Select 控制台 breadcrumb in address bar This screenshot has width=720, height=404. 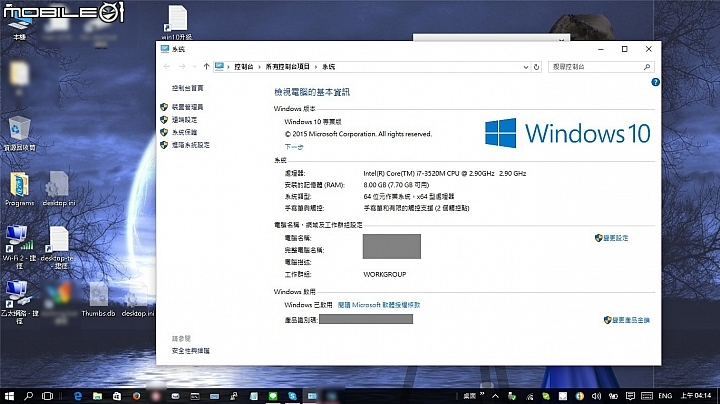244,67
